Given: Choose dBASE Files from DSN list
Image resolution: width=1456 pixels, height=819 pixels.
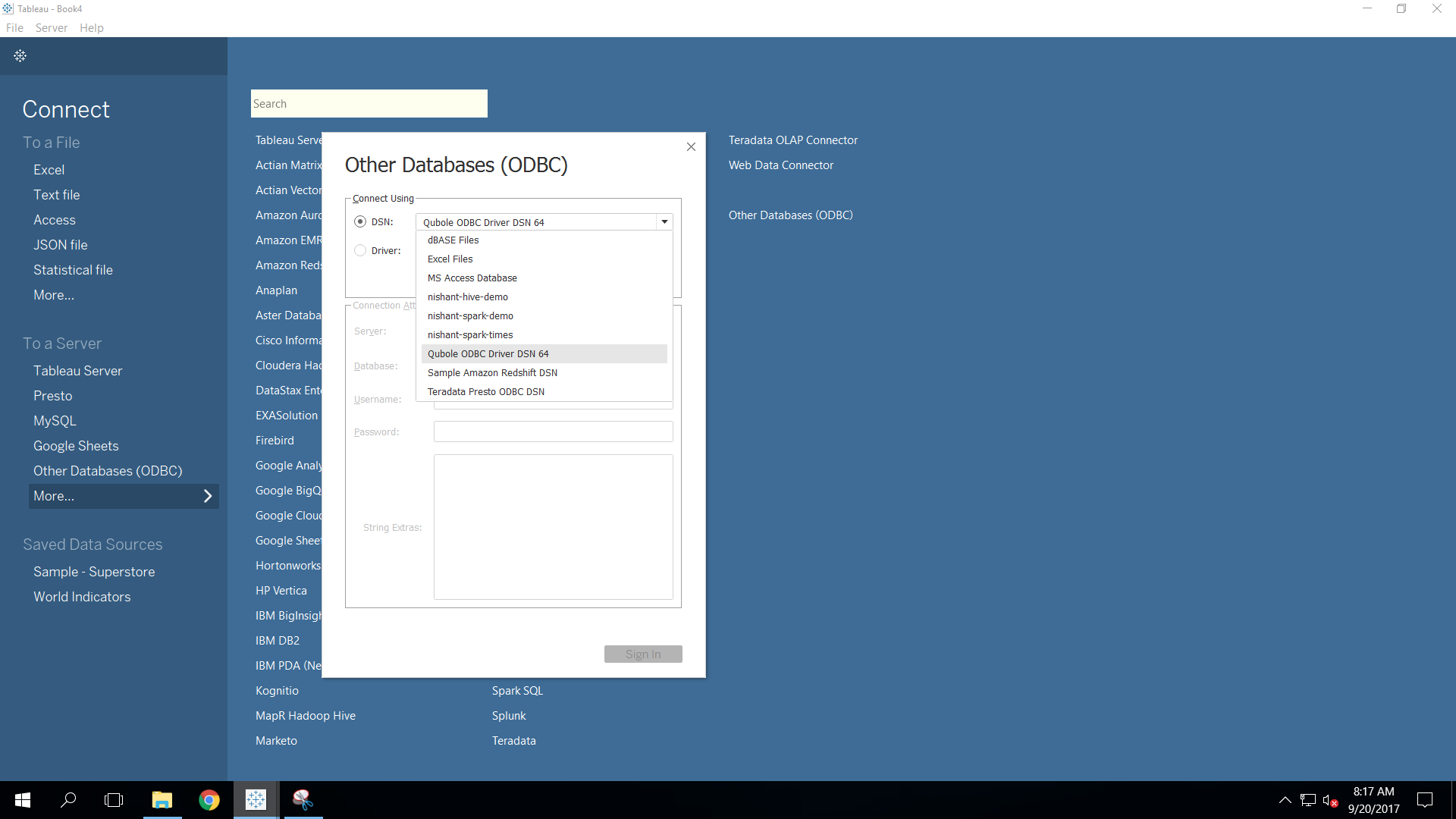Looking at the screenshot, I should (544, 240).
